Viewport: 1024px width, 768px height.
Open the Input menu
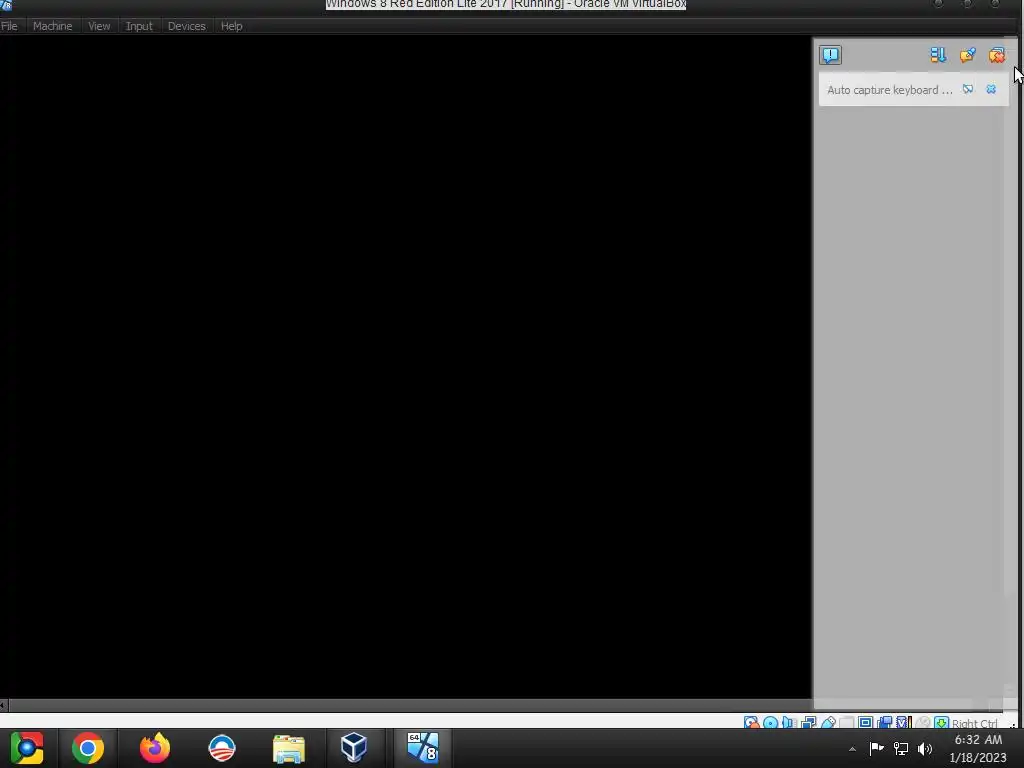(138, 26)
